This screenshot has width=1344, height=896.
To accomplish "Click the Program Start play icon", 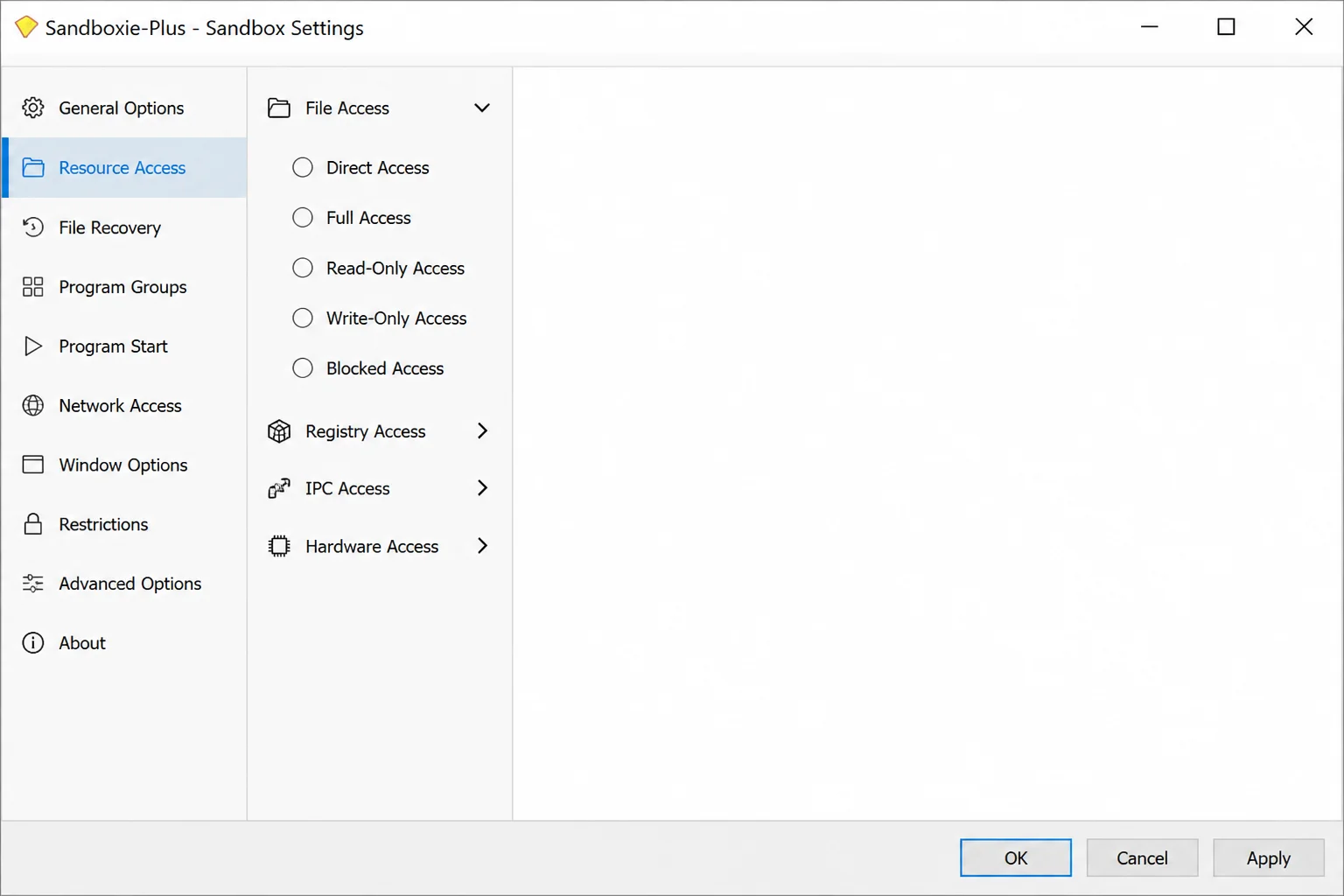I will 33,346.
